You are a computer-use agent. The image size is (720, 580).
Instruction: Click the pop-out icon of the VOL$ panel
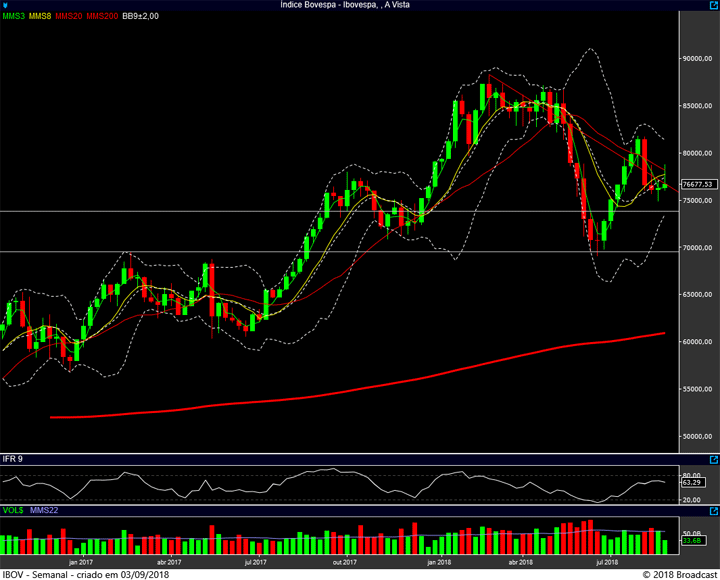coord(713,512)
